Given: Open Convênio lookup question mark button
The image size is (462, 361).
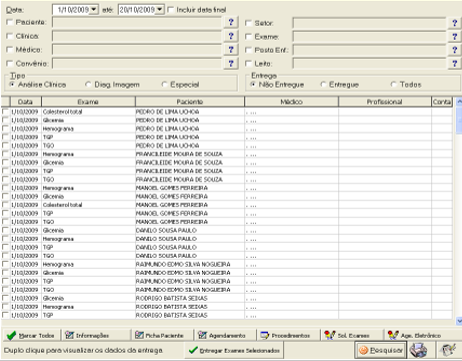Looking at the screenshot, I should click(231, 63).
